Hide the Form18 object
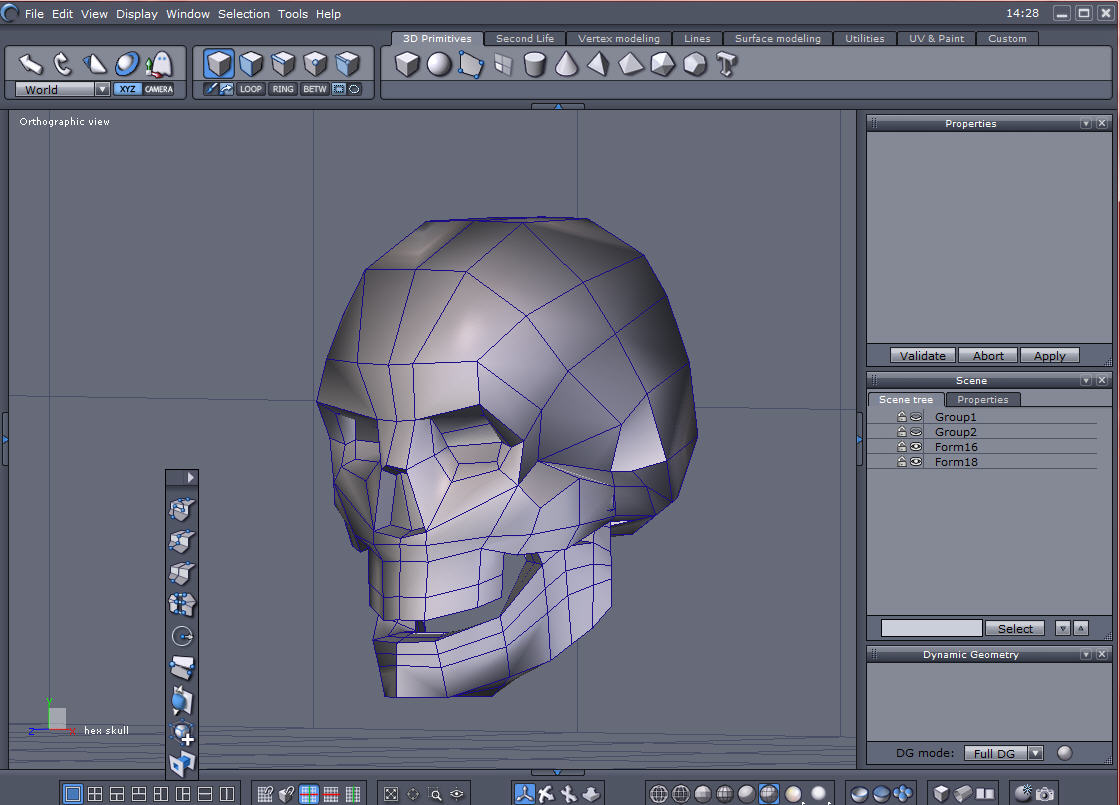The height and width of the screenshot is (805, 1120). click(916, 461)
